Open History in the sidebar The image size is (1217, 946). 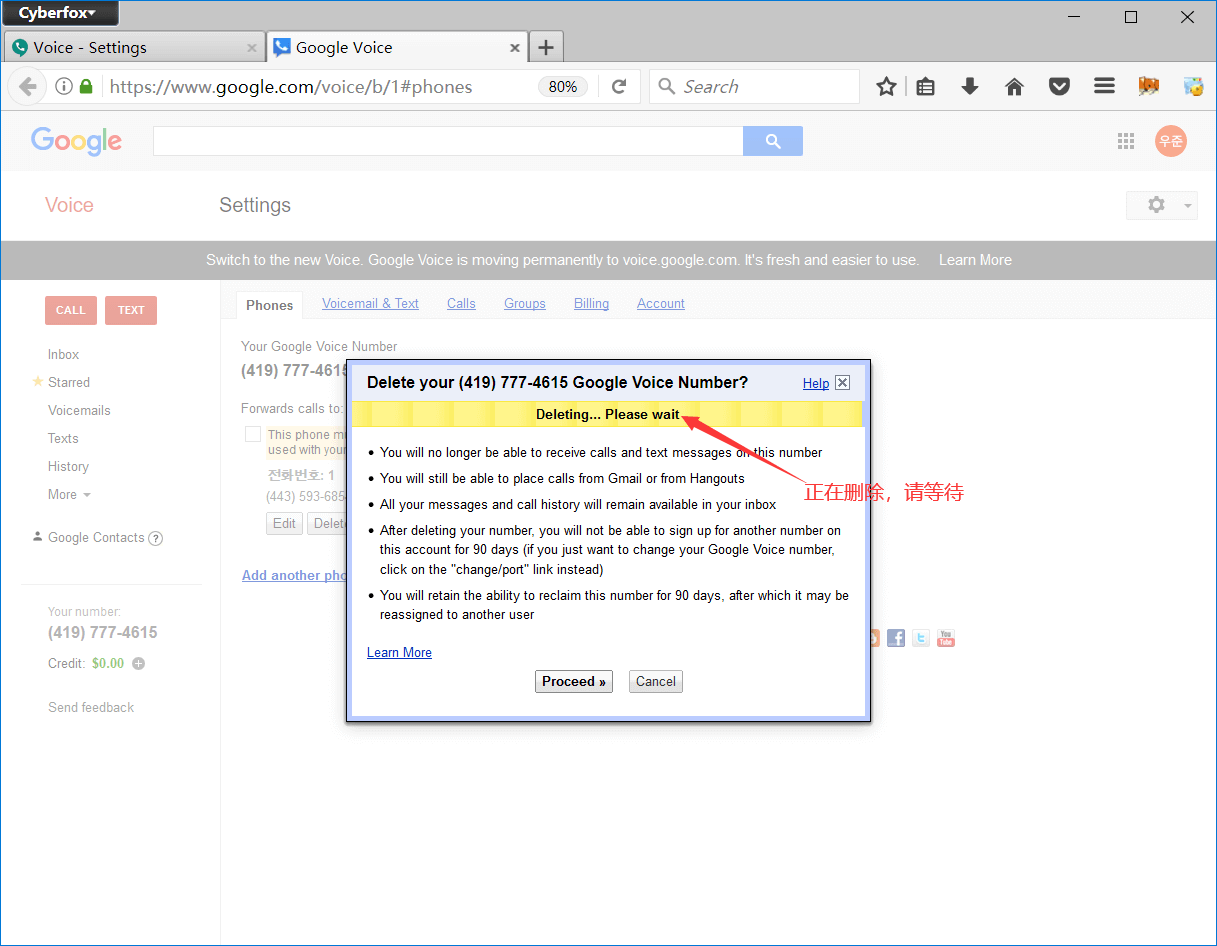(68, 466)
